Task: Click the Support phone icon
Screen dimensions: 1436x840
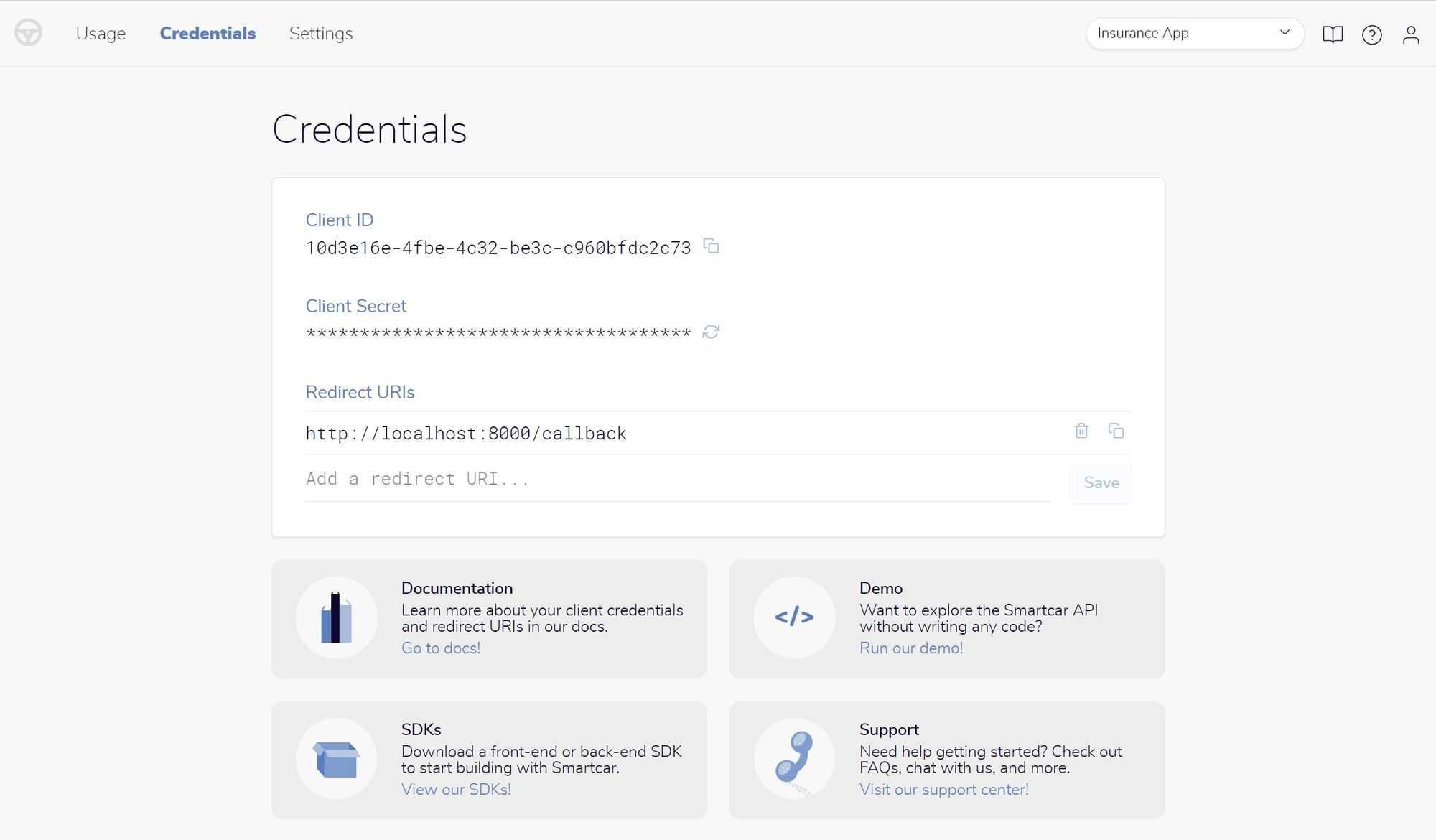Action: (x=794, y=758)
